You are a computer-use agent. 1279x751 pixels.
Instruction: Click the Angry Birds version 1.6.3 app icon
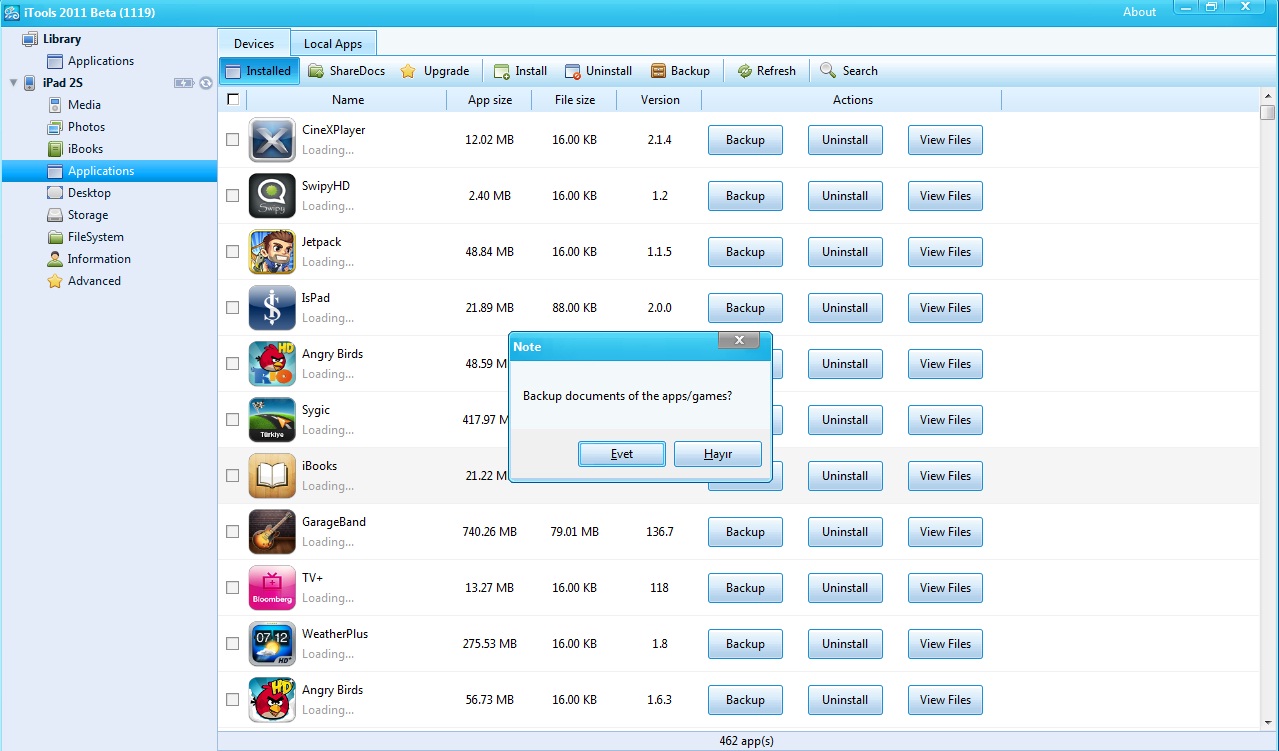[272, 700]
